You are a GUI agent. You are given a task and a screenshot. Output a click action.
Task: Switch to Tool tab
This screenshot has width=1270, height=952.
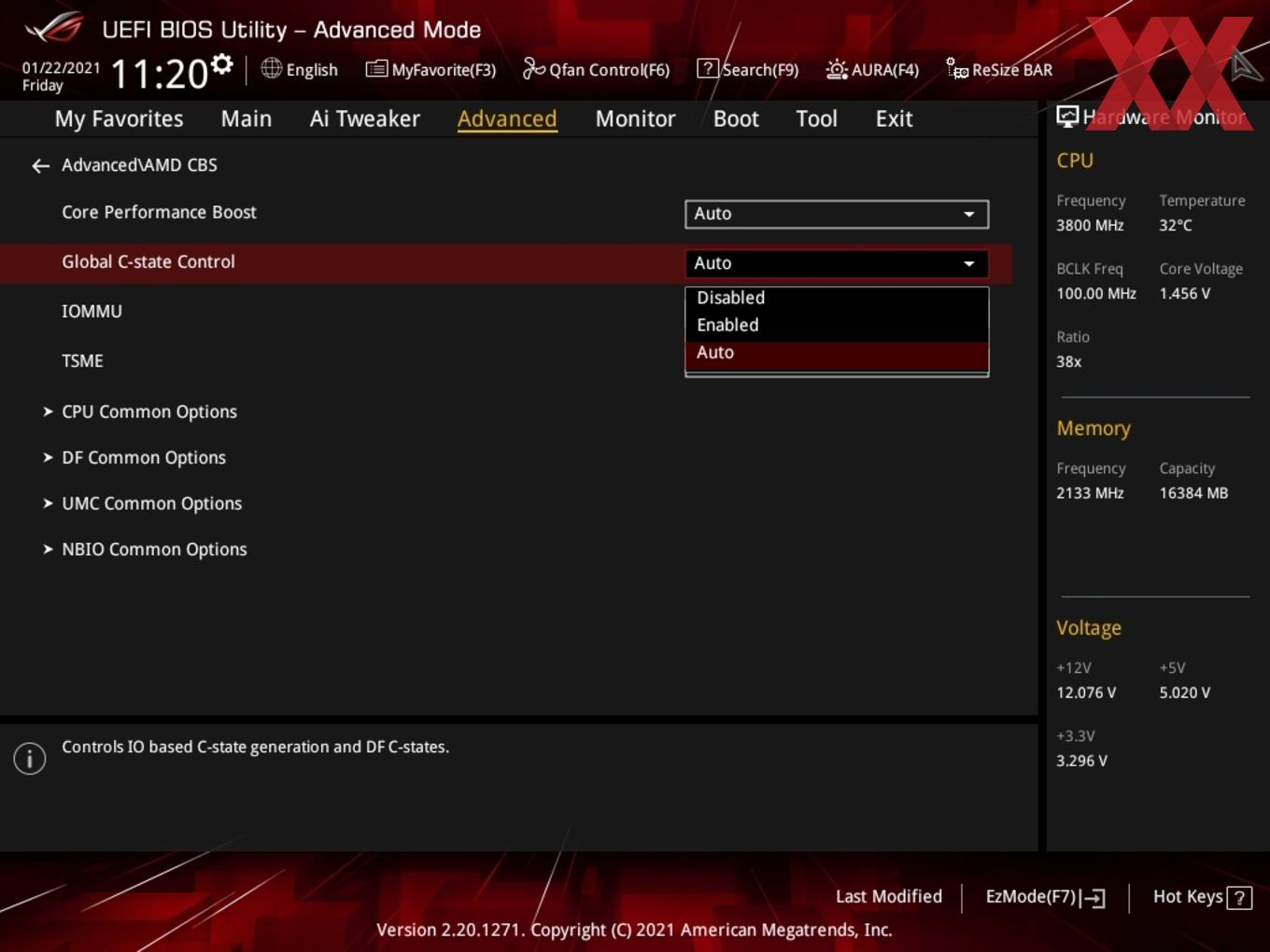tap(816, 119)
